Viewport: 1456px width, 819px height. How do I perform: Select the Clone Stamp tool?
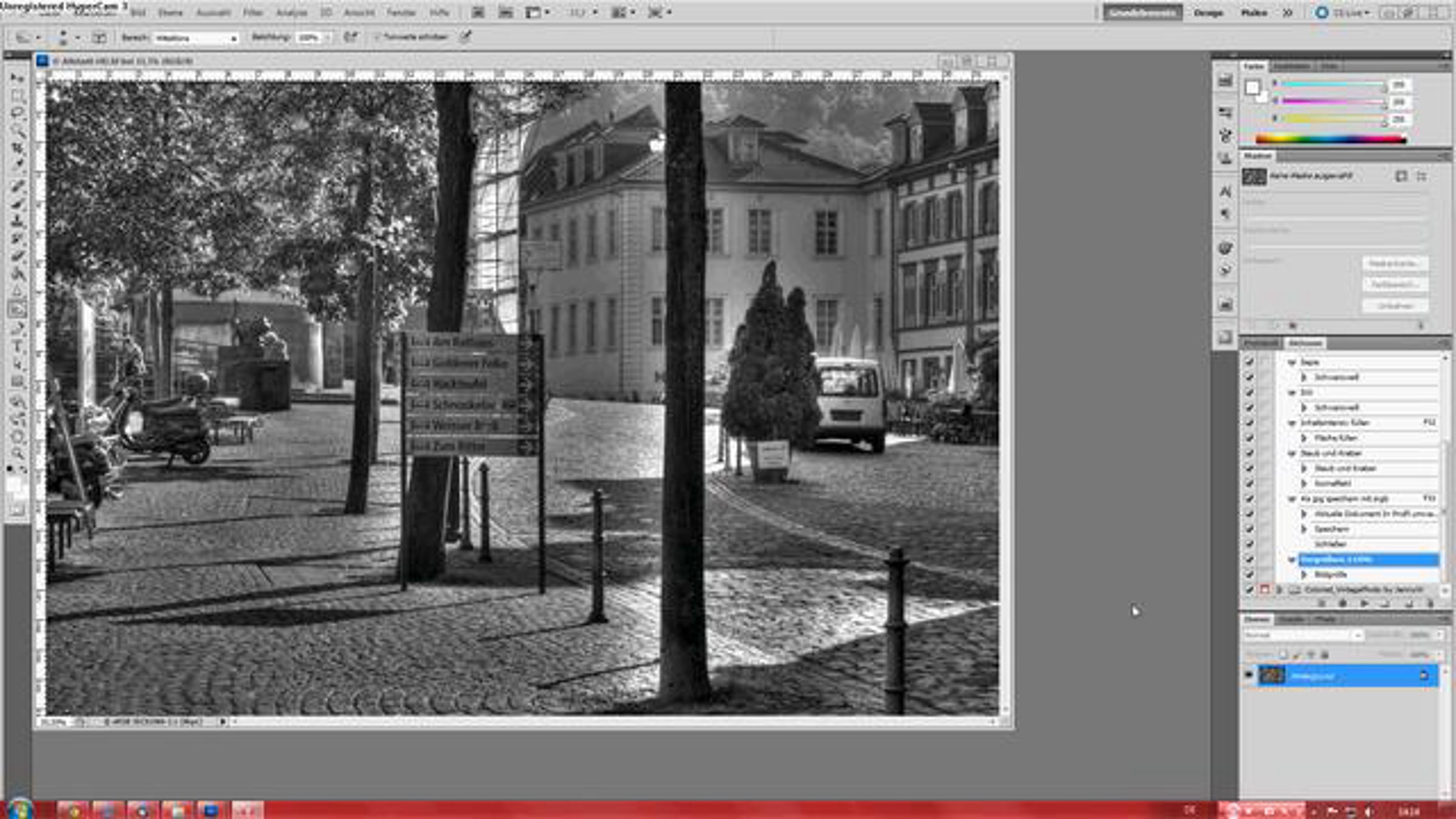17,220
